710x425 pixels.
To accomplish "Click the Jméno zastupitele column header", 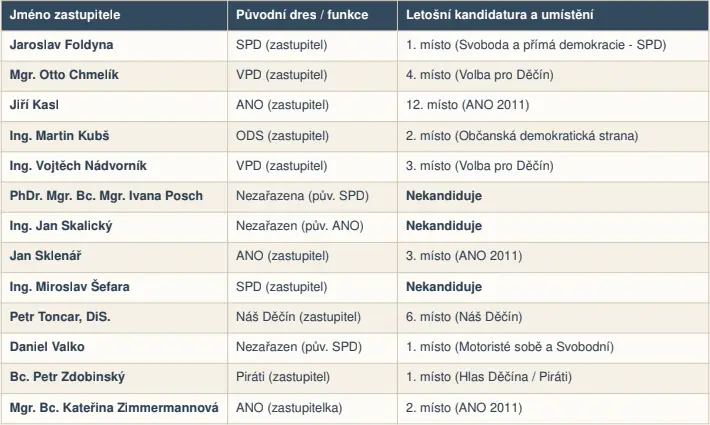I will (65, 15).
